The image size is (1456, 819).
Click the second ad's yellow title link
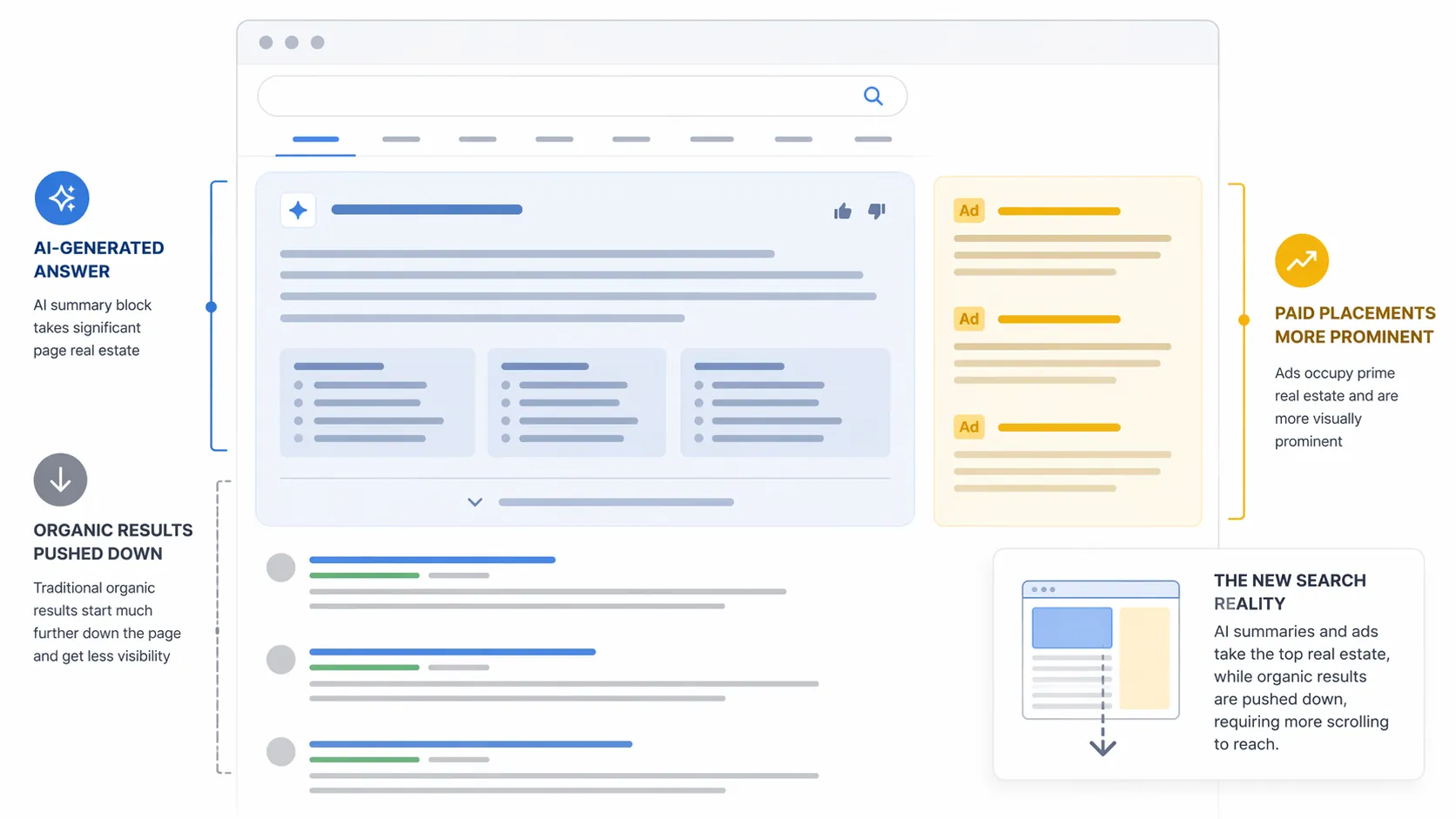pyautogui.click(x=1059, y=319)
